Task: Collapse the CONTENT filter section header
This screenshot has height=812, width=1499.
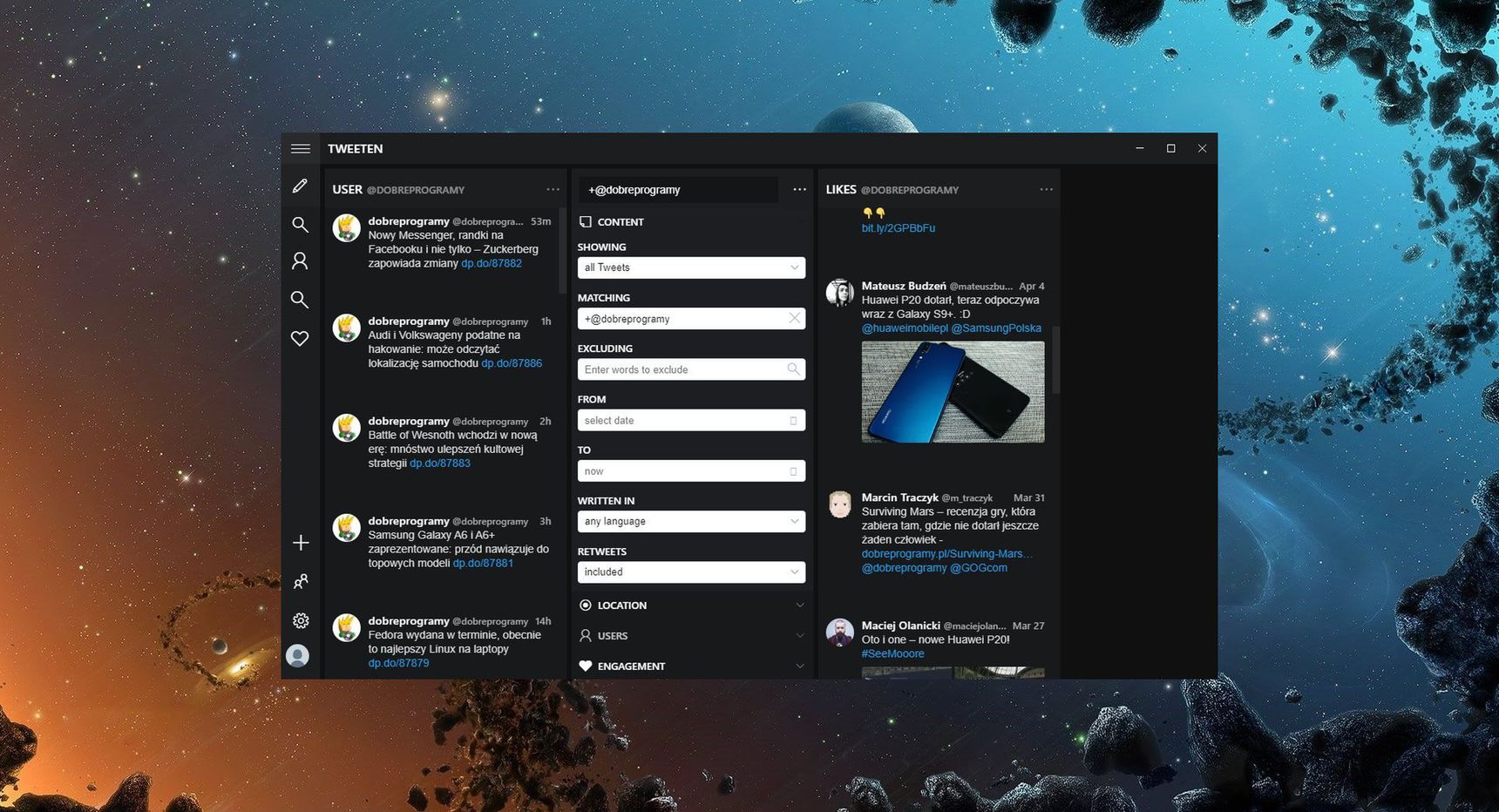Action: click(691, 222)
